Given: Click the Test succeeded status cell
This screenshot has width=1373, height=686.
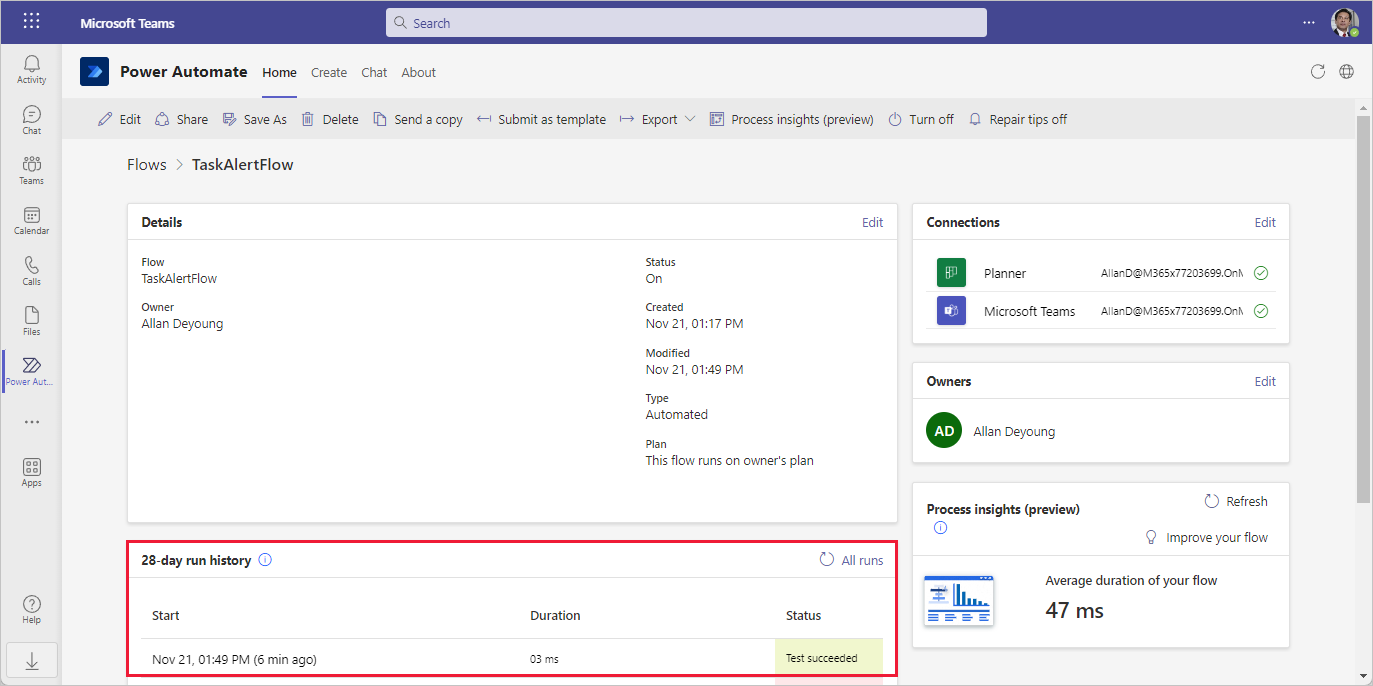Looking at the screenshot, I should [x=829, y=658].
